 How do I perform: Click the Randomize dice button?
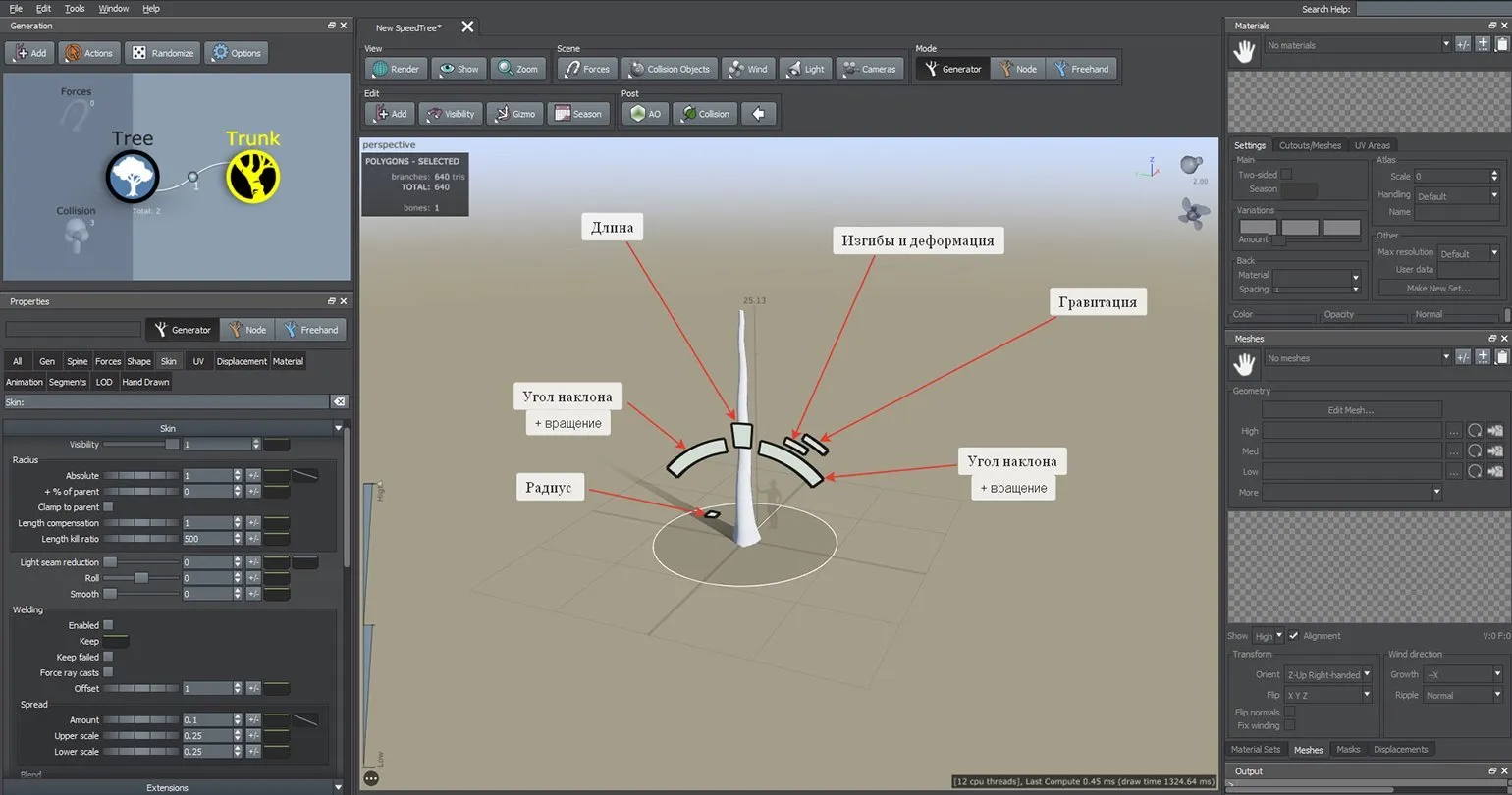coord(163,53)
